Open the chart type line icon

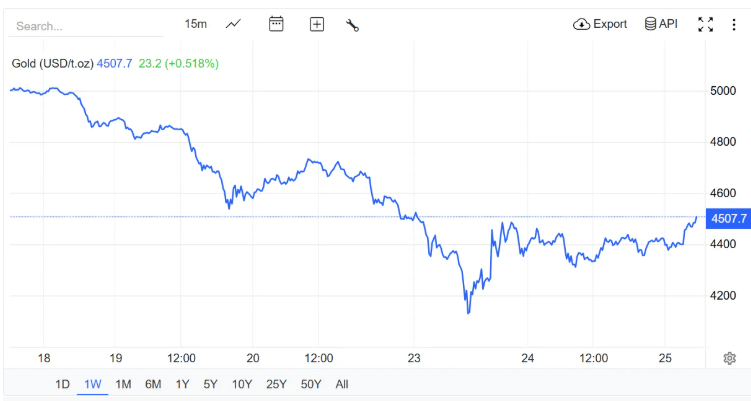233,24
